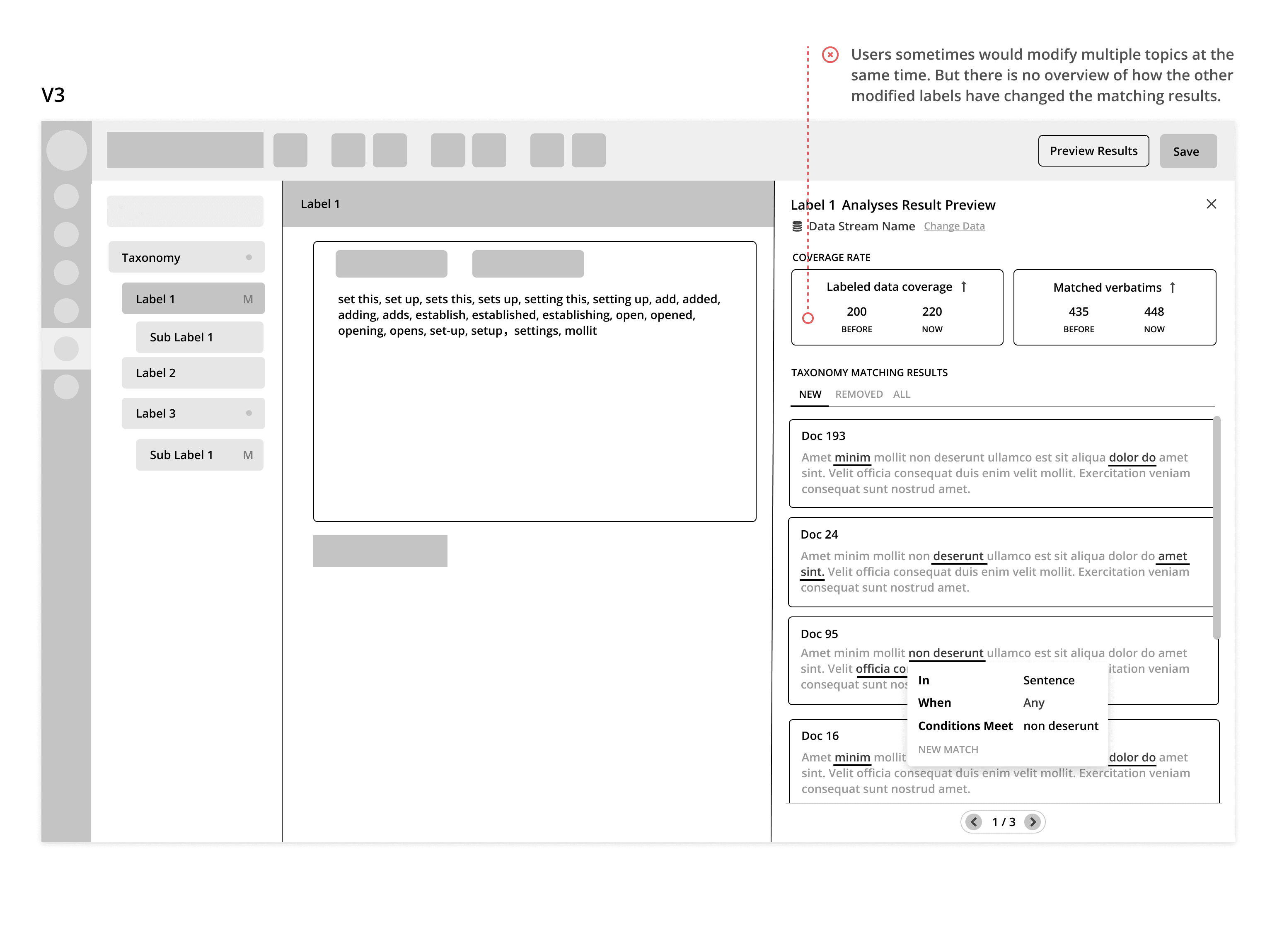This screenshot has height=952, width=1277.
Task: Click the up arrow next to Matched verbatims
Action: tap(1172, 288)
